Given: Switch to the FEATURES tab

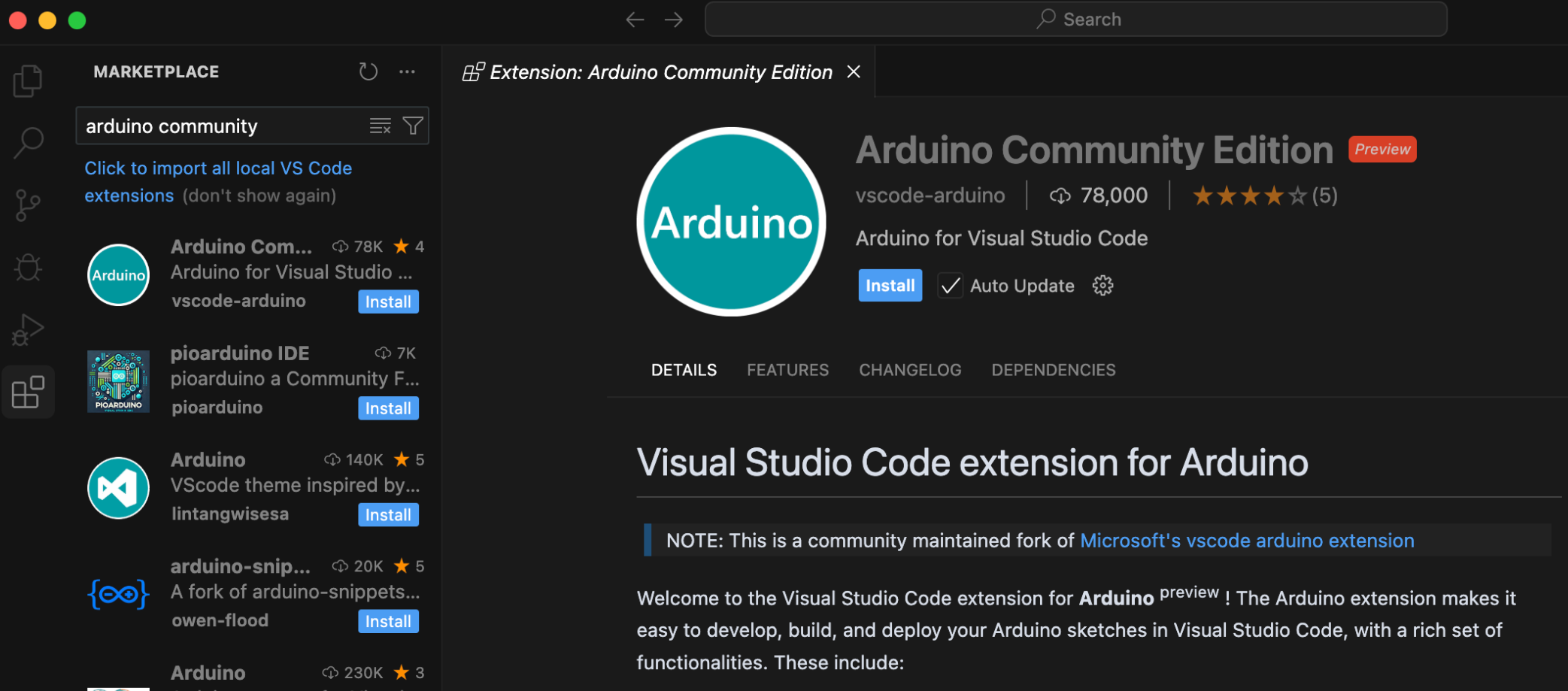Looking at the screenshot, I should (787, 370).
